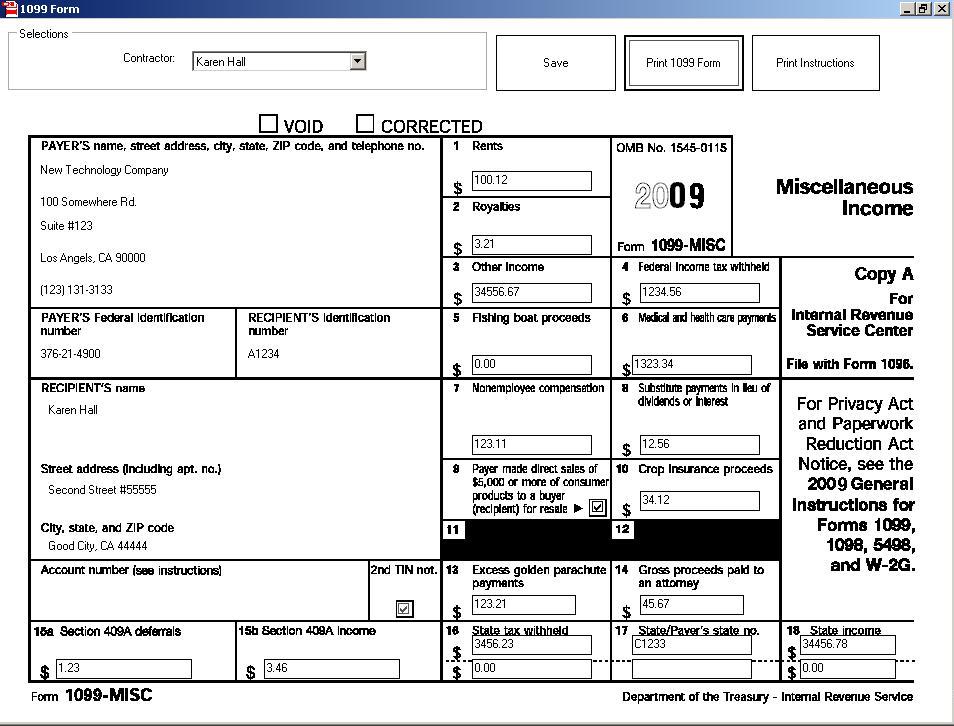Click the dropdown arrow next to Contractor
This screenshot has width=954, height=726.
[x=357, y=60]
